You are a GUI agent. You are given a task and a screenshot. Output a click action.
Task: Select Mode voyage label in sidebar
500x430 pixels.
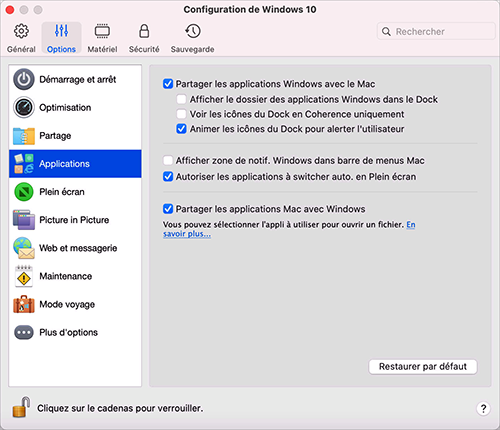coord(67,304)
